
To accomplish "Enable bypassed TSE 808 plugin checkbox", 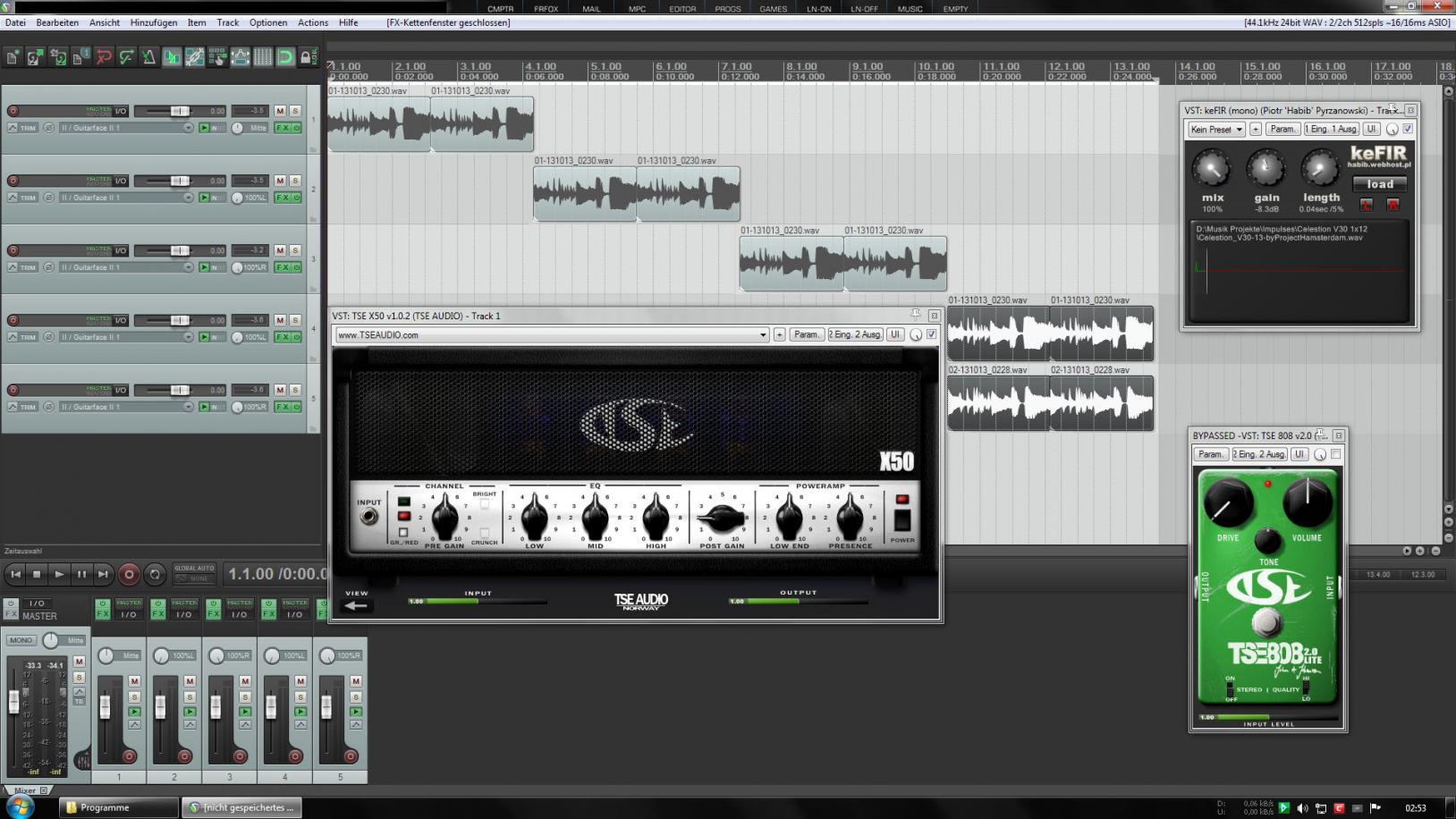I will click(x=1336, y=454).
